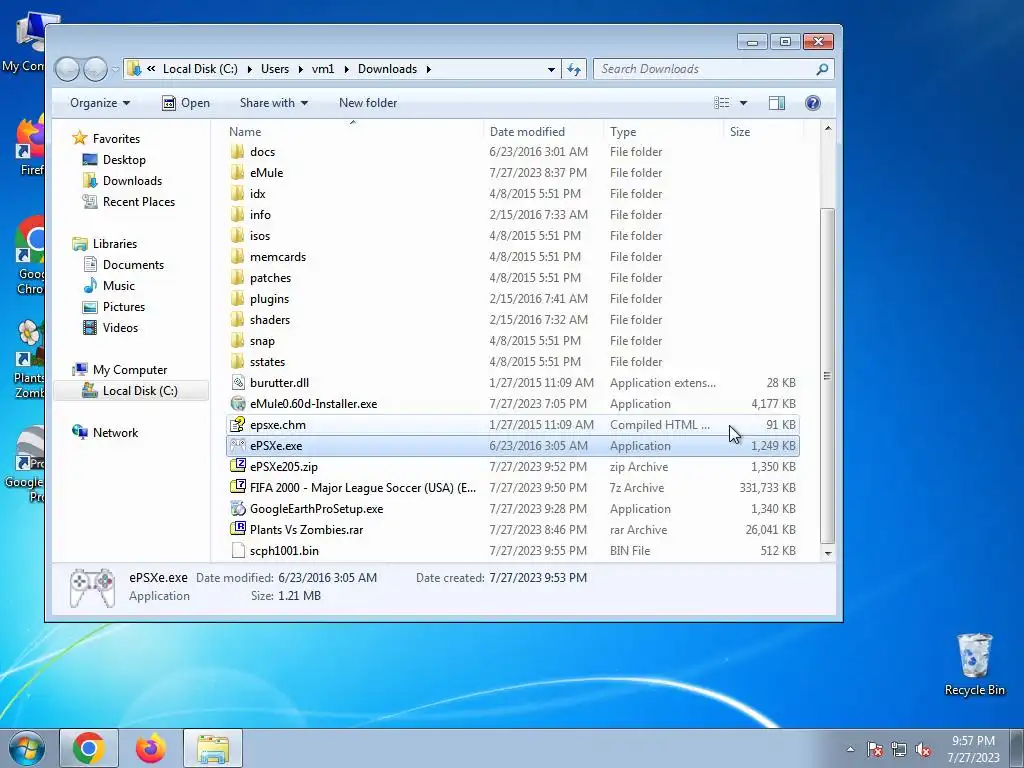Click the Back navigation arrow button

point(67,69)
